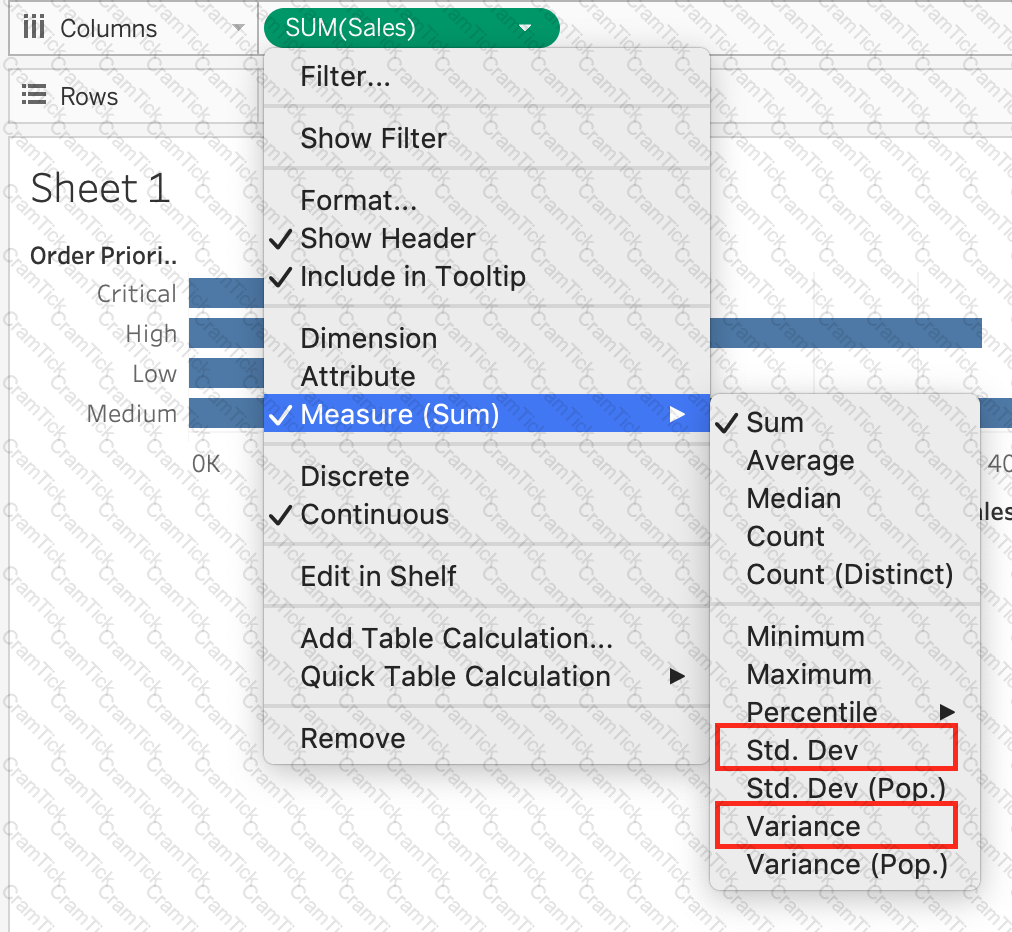Expand the Percentile submenu arrow
Image resolution: width=1012 pixels, height=932 pixels.
[x=947, y=713]
